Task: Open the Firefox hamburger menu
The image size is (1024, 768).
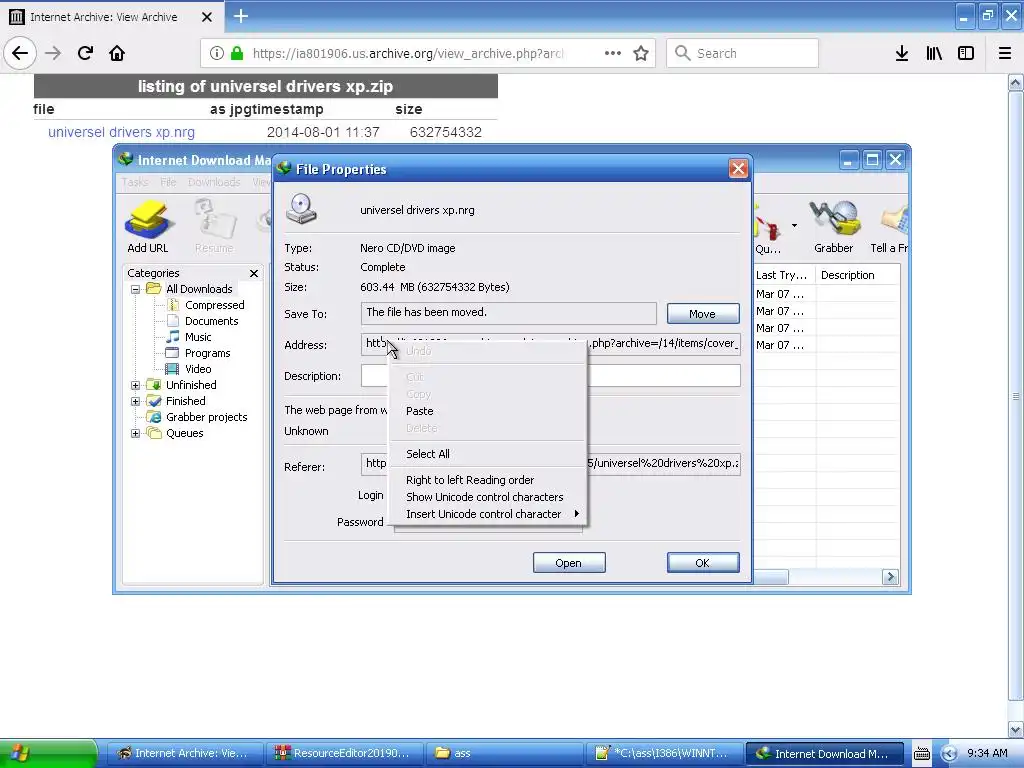Action: click(x=1005, y=53)
